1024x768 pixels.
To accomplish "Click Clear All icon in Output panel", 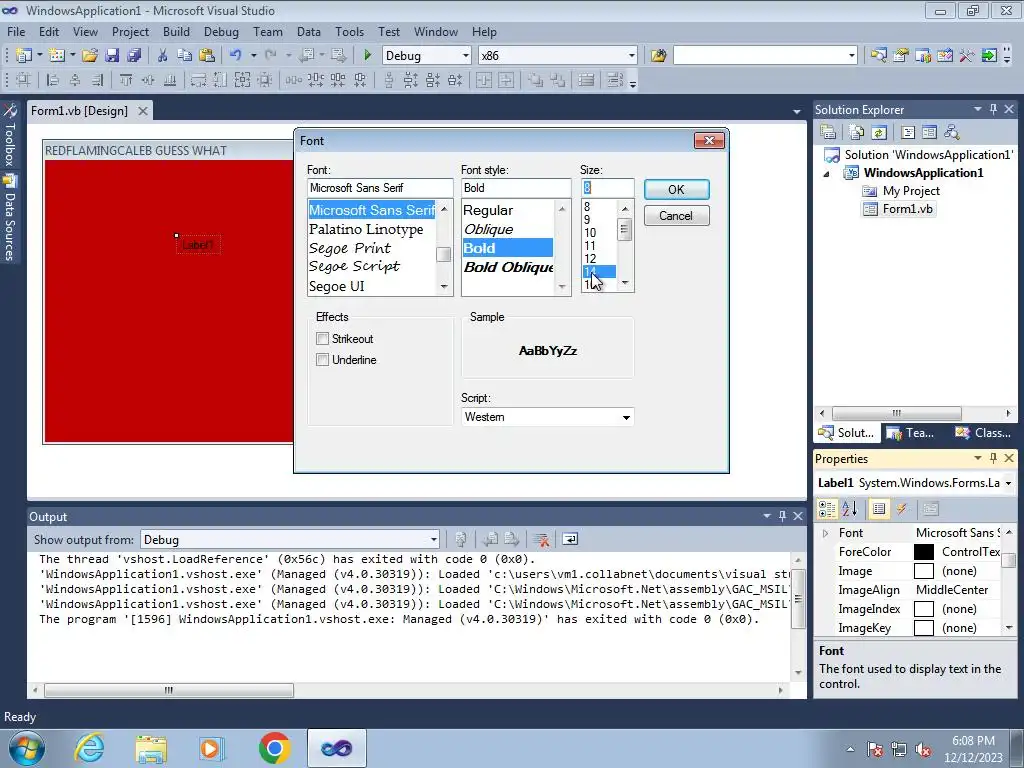I will pyautogui.click(x=541, y=539).
